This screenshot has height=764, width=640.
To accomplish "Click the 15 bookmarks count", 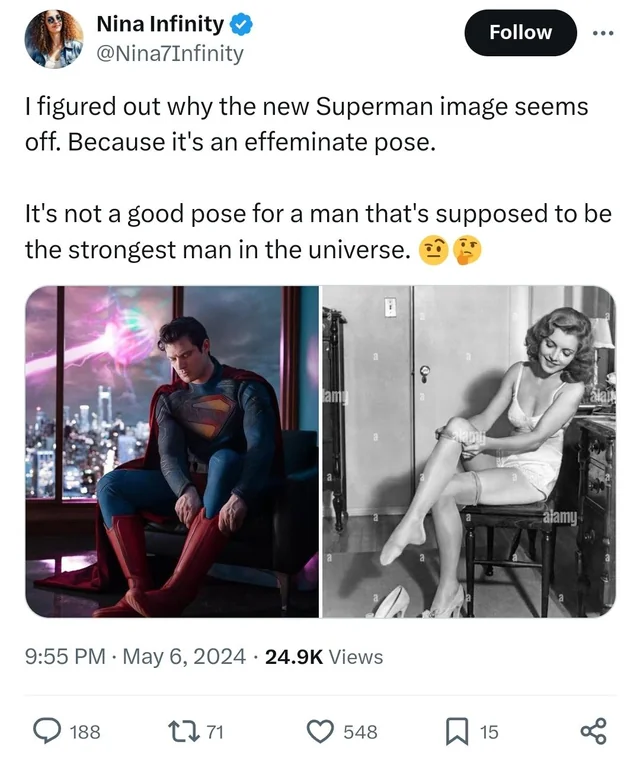I will tap(489, 732).
